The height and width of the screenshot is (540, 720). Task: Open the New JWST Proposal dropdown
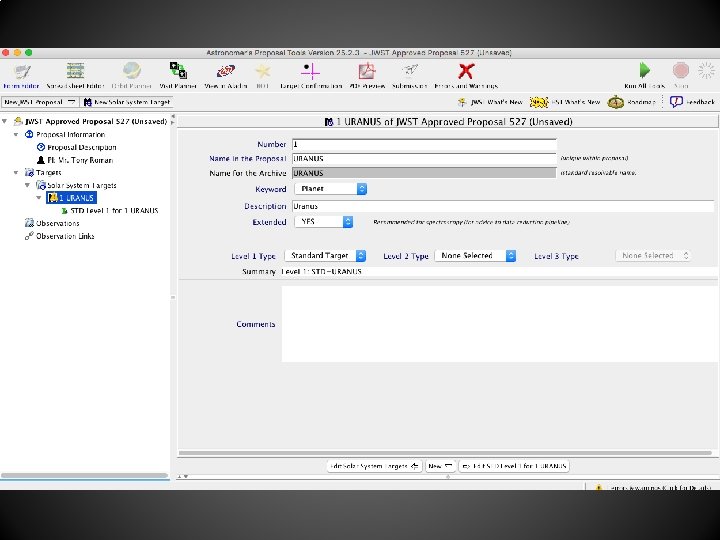(40, 102)
